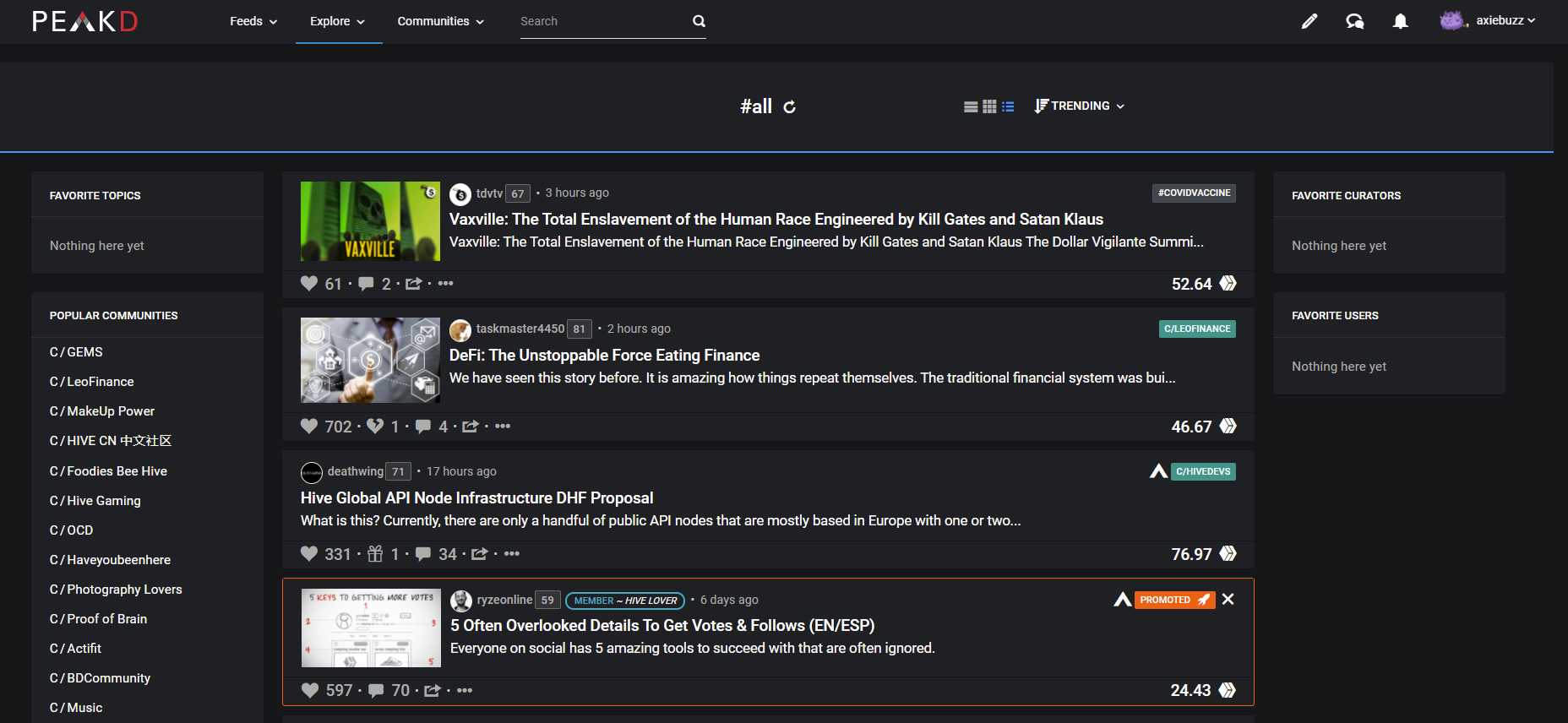Open the Feeds dropdown menu
This screenshot has height=723, width=1568.
253,21
